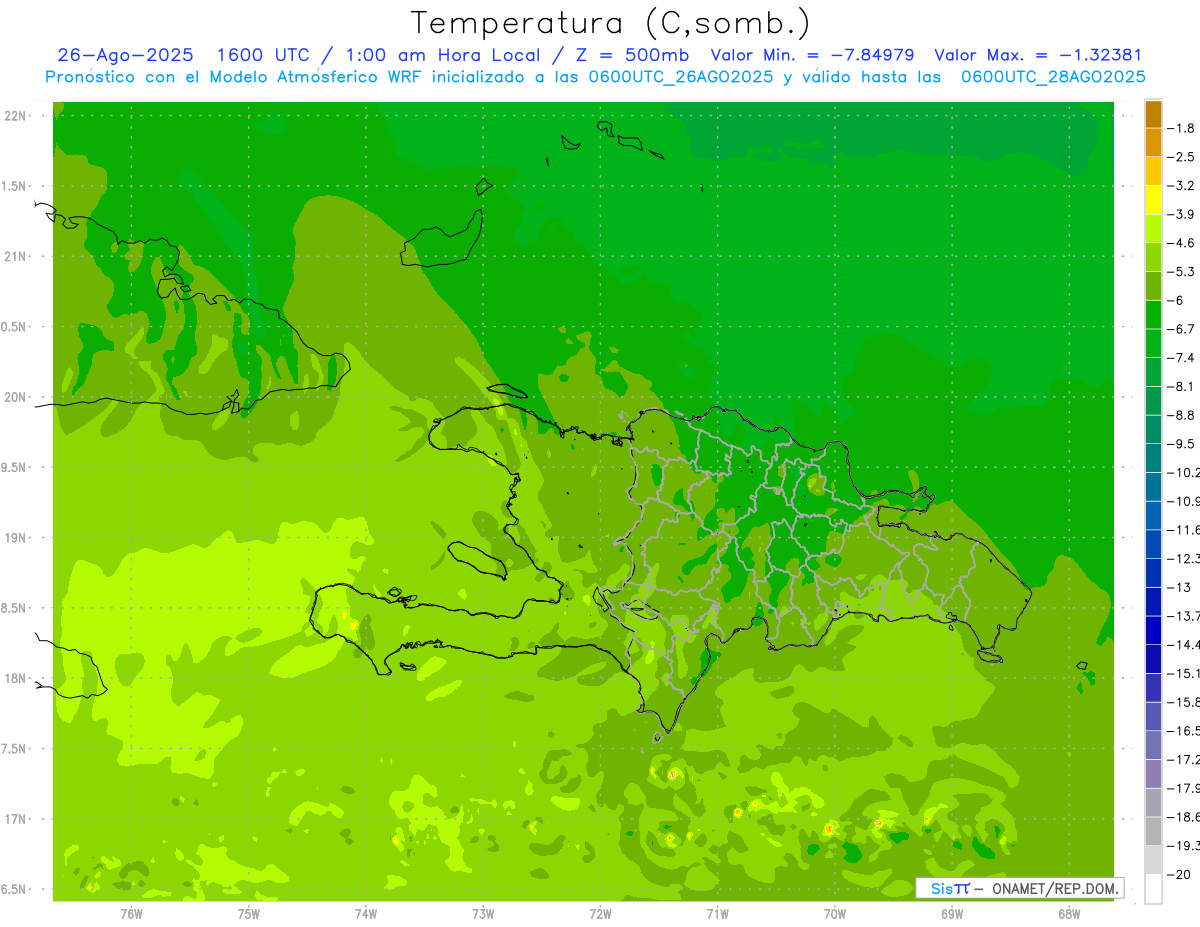
Task: Click the legend value "-9.5"
Action: (1182, 443)
